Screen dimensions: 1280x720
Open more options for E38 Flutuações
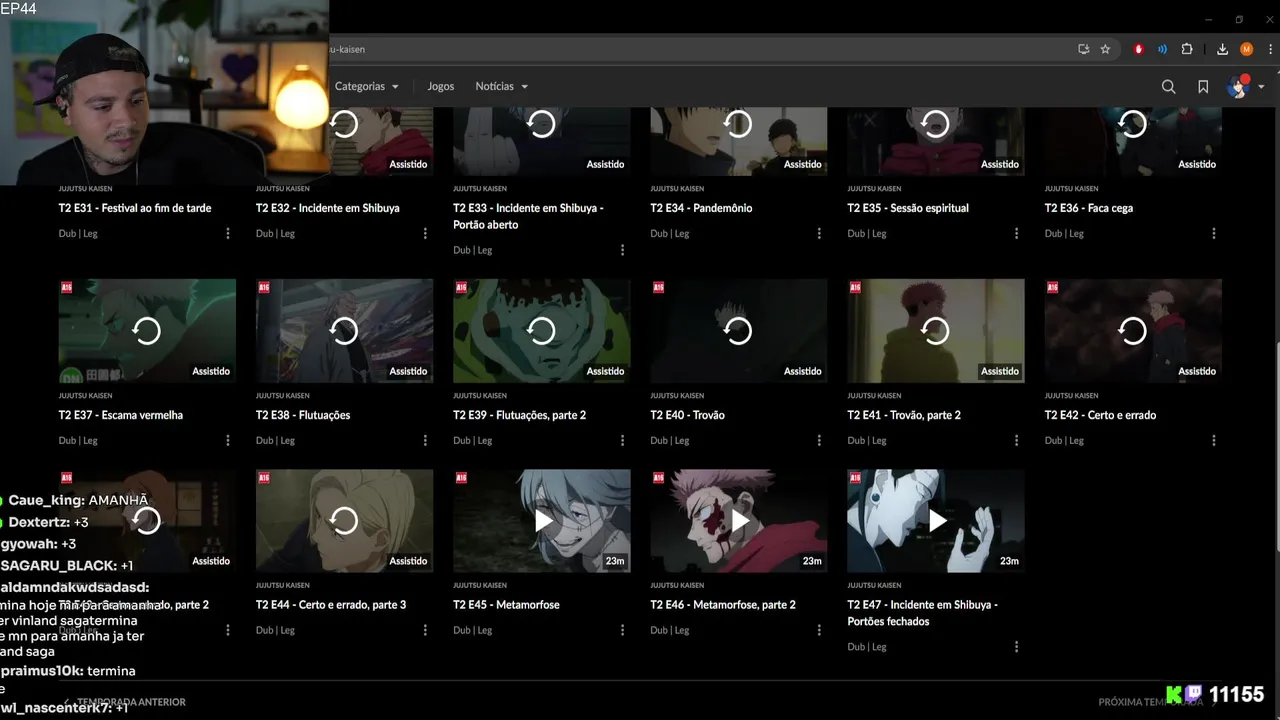(x=425, y=440)
